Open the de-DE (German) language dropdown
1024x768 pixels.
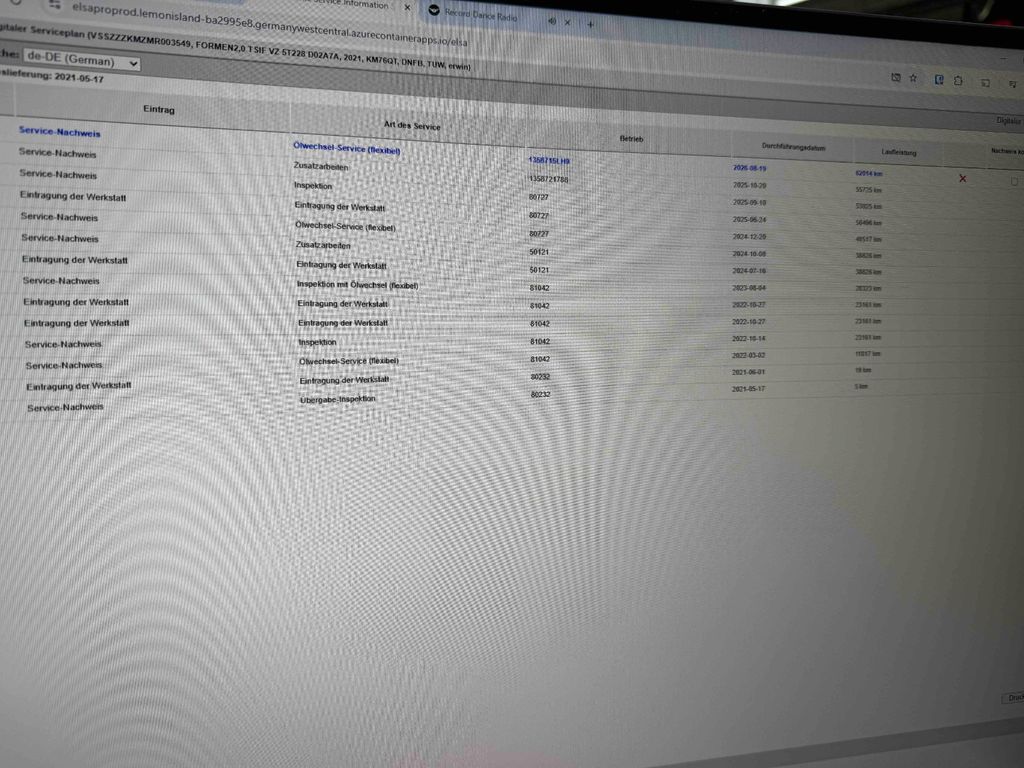tap(82, 60)
